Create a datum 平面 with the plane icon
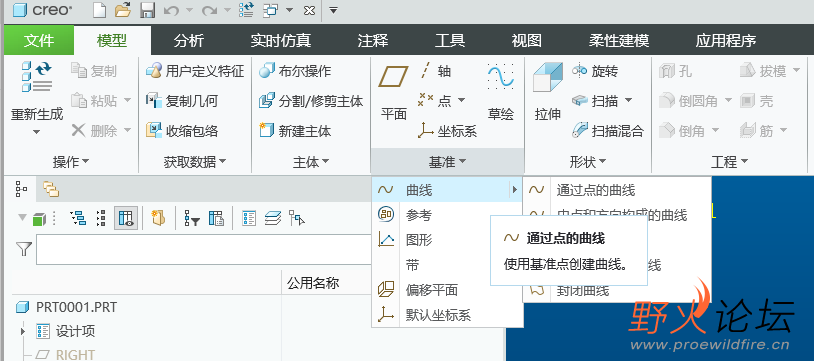 [394, 76]
